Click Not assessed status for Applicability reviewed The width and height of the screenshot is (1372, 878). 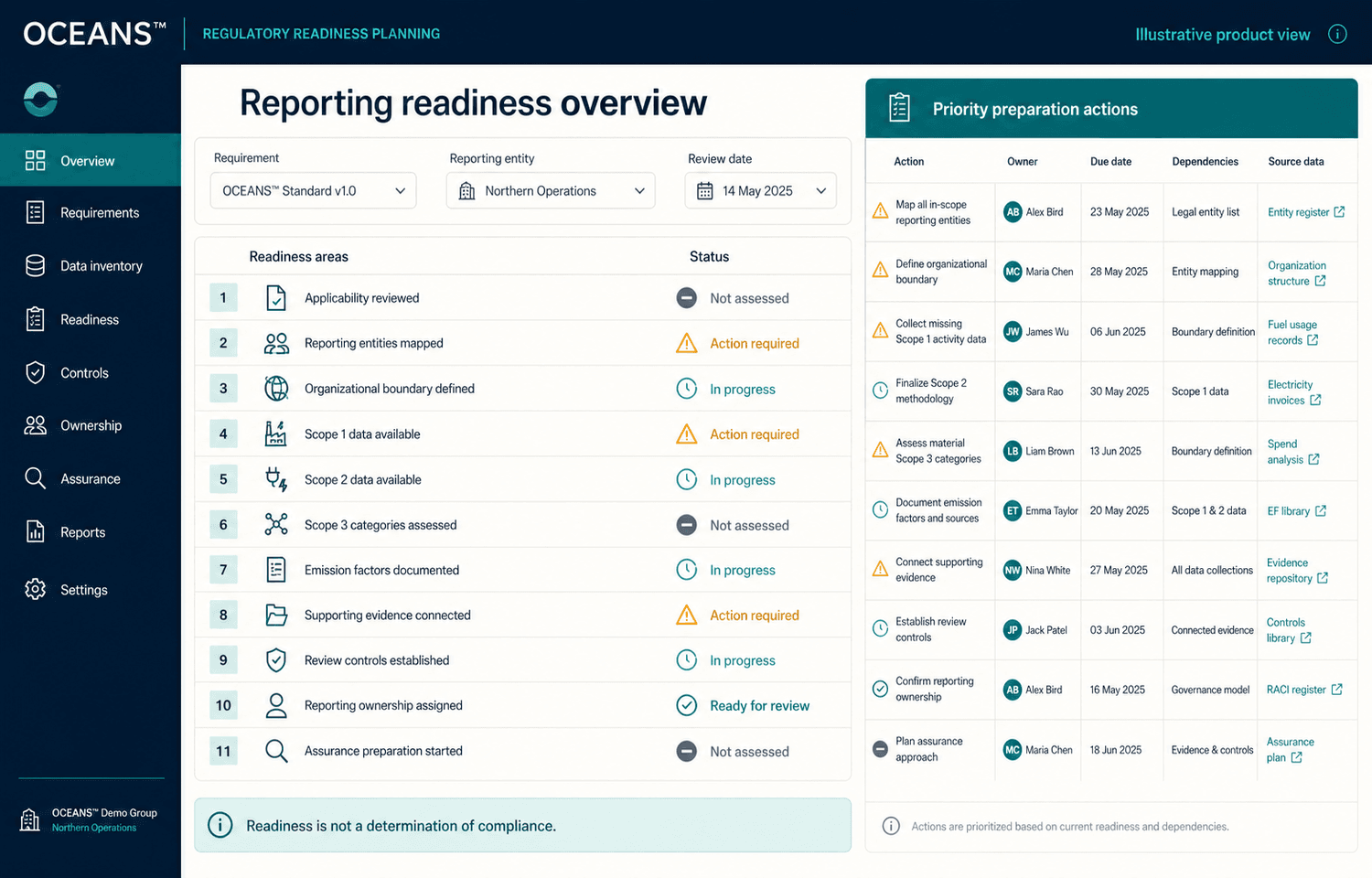(732, 298)
